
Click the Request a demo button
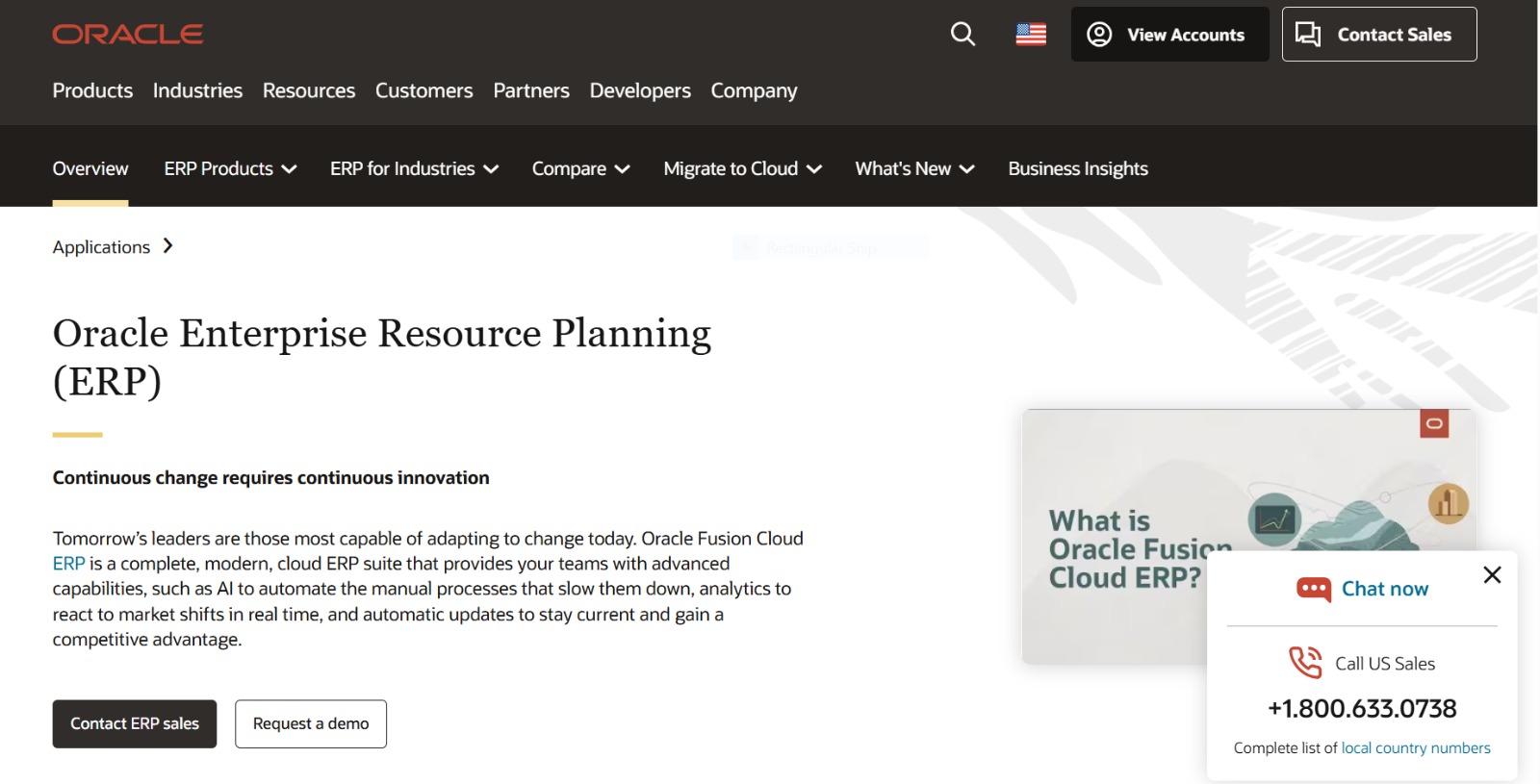click(311, 723)
